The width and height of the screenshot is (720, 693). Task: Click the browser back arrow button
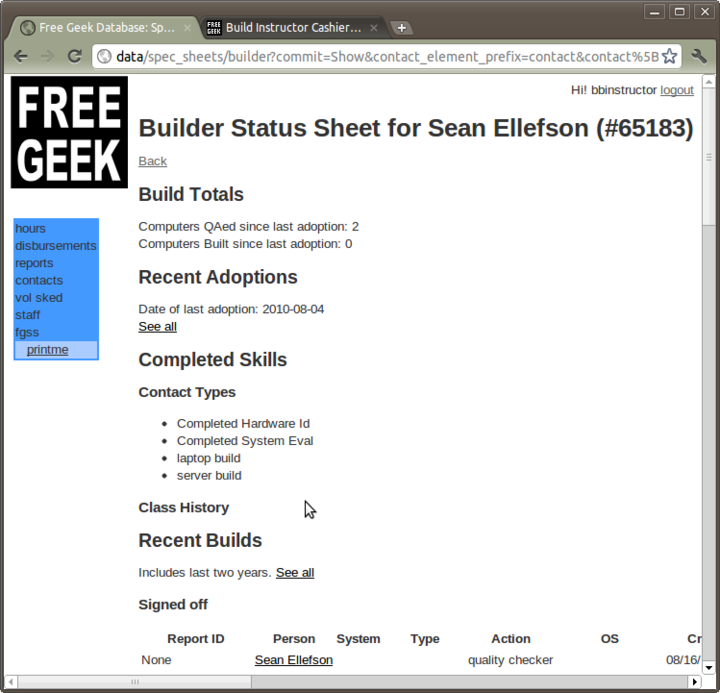[21, 56]
